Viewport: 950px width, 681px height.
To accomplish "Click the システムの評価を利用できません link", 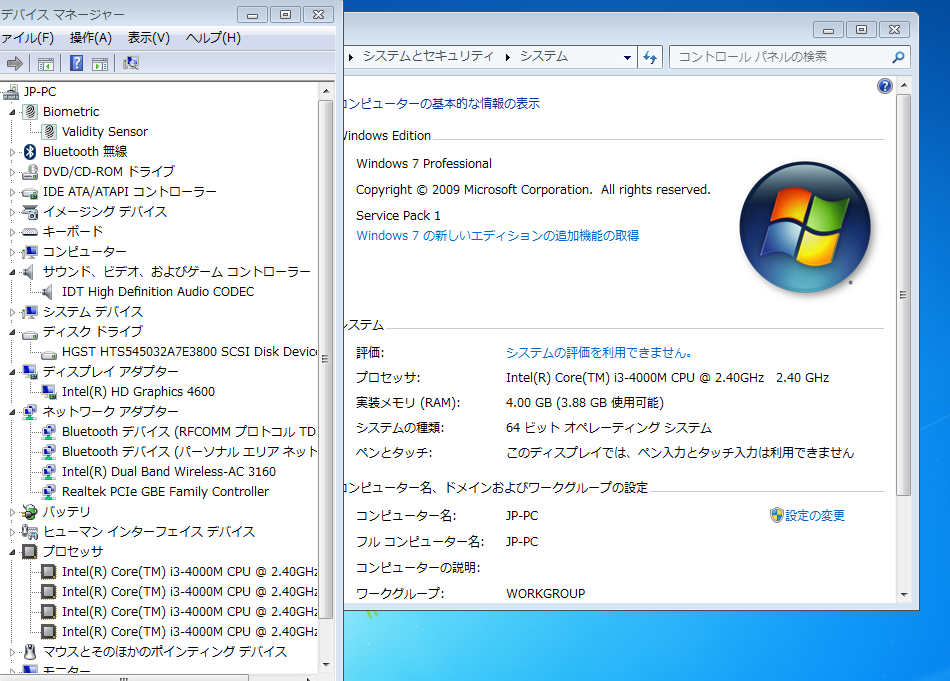I will pyautogui.click(x=599, y=353).
